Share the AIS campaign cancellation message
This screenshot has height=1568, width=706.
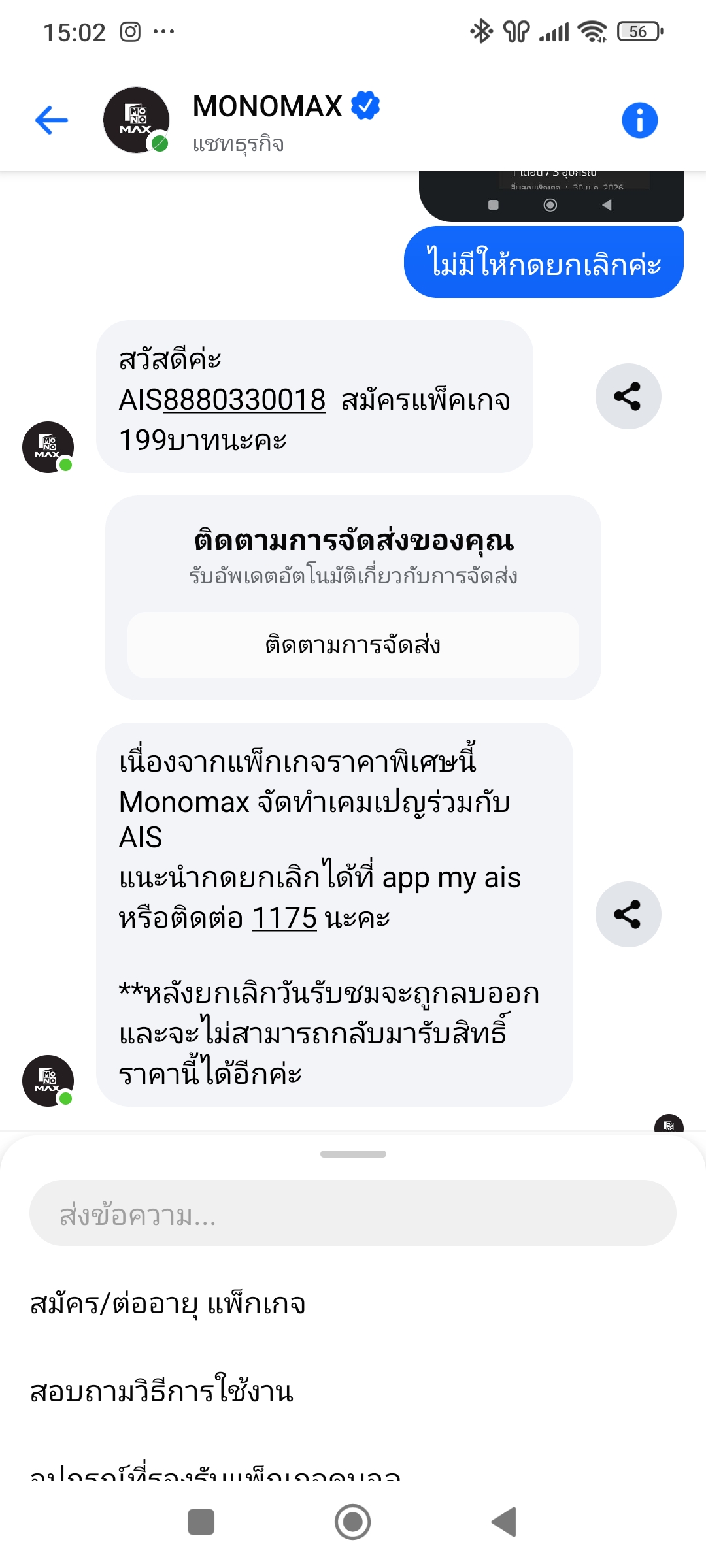[x=628, y=914]
